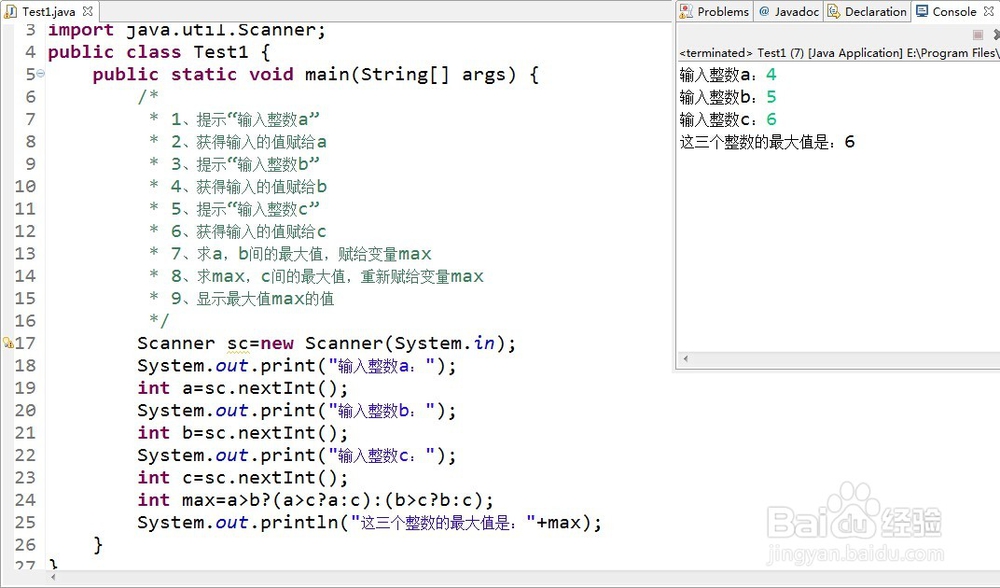Viewport: 1000px width, 588px height.
Task: Close the Test1.java editor tab
Action: (87, 11)
